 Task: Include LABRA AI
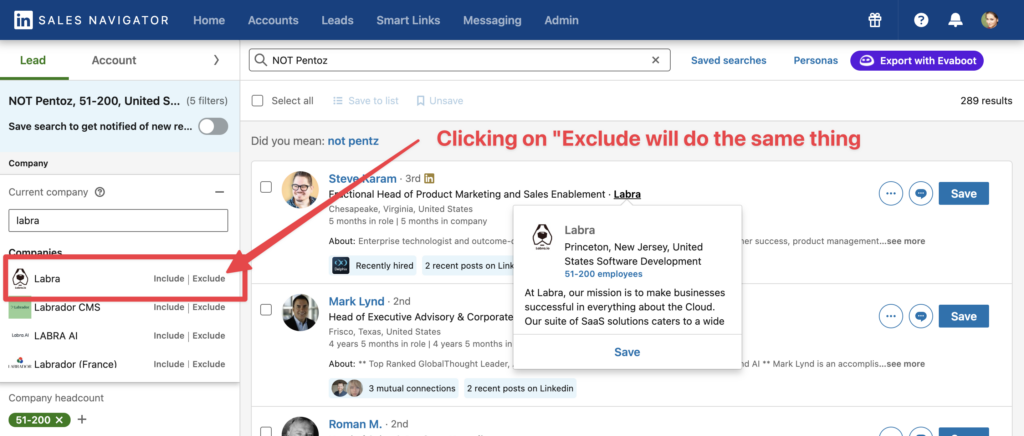click(168, 335)
